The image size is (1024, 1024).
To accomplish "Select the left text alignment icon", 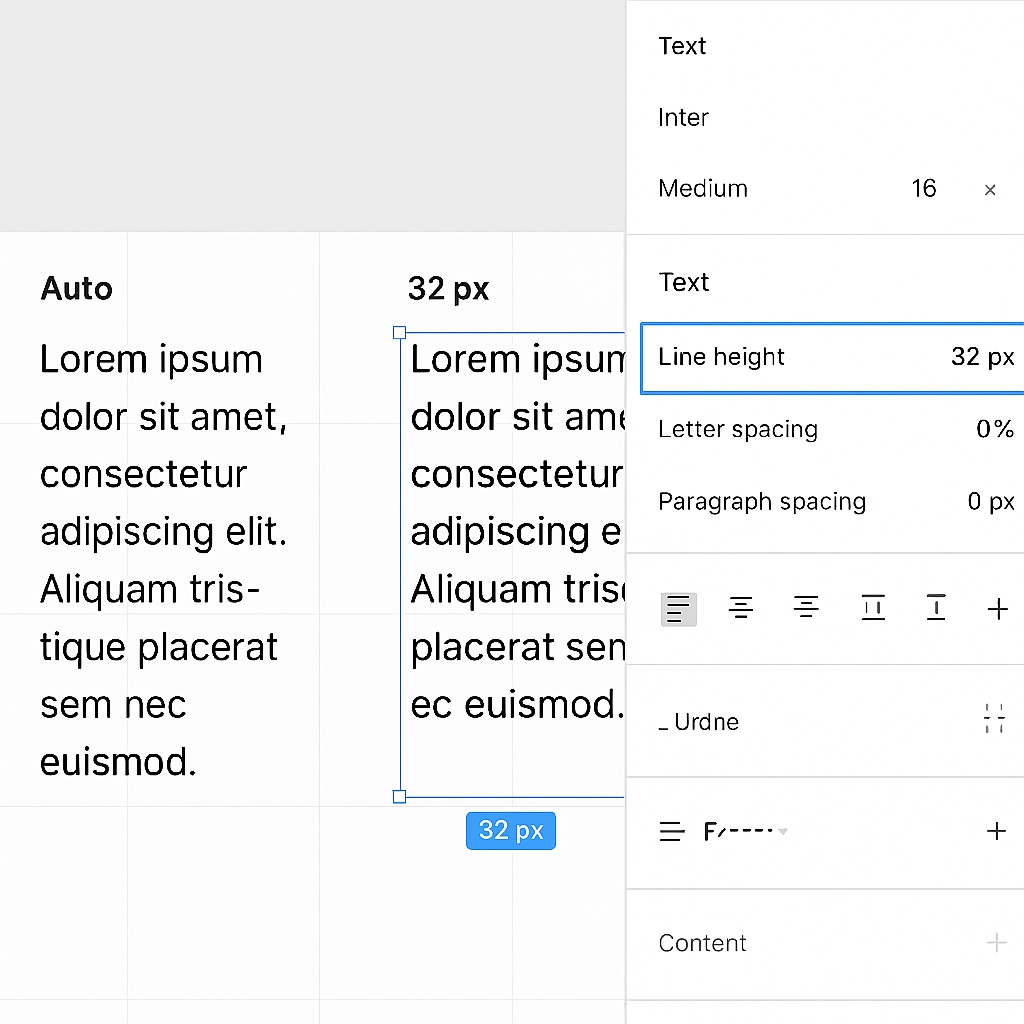I will (x=678, y=608).
